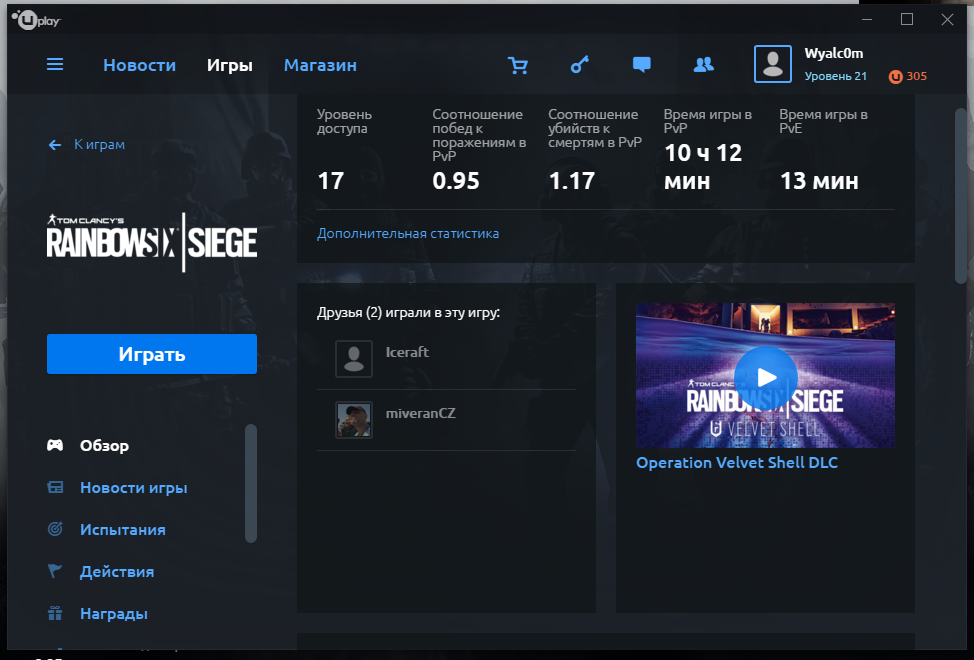974x660 pixels.
Task: Click the flag icon beside Действия
Action: coord(55,571)
